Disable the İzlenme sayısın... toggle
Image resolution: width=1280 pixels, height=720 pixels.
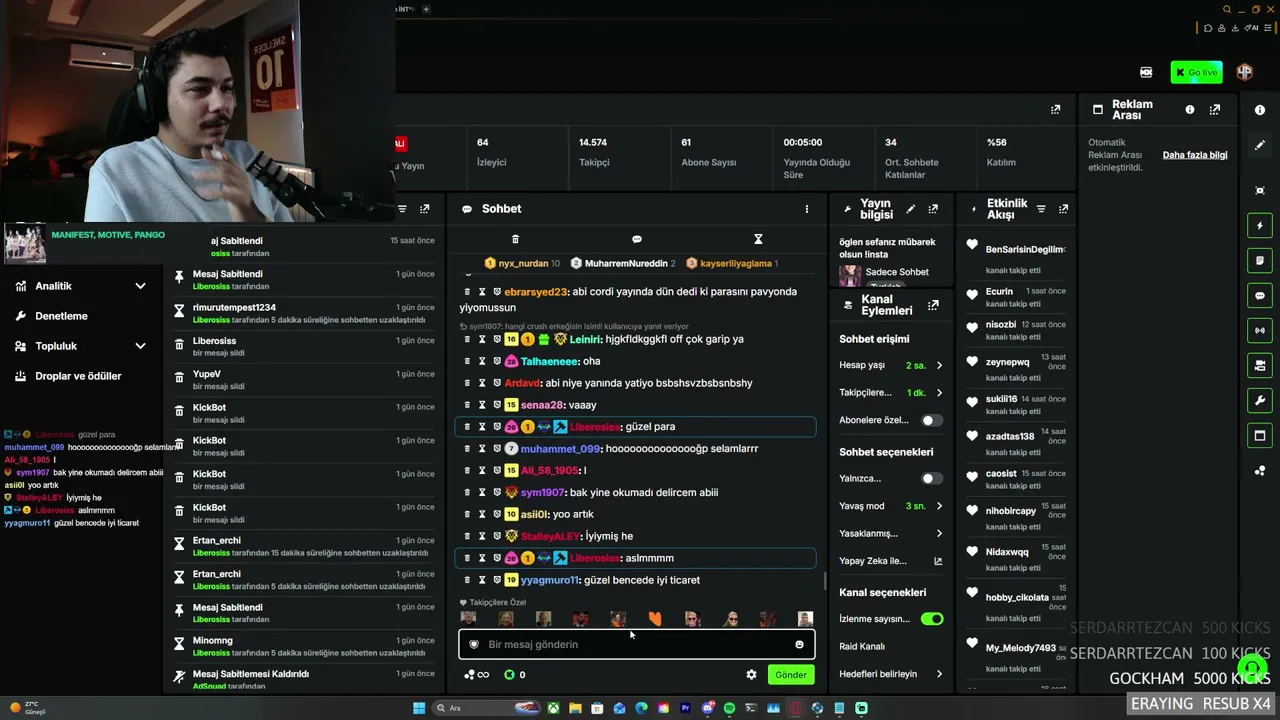point(931,619)
